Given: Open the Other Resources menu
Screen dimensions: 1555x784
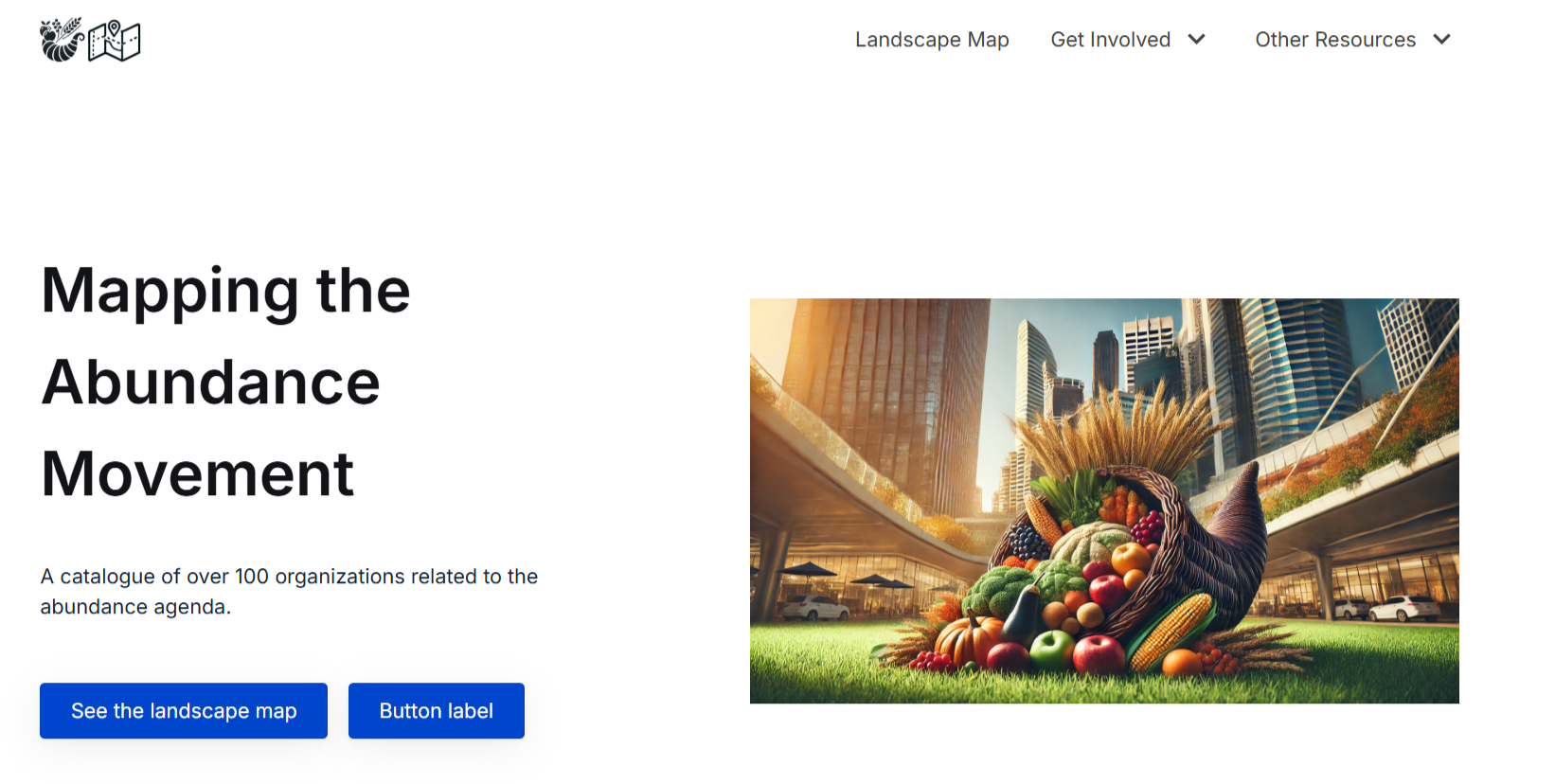Looking at the screenshot, I should 1335,40.
